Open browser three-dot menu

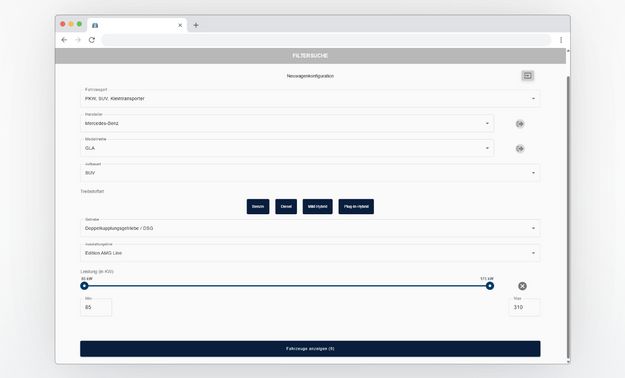561,40
